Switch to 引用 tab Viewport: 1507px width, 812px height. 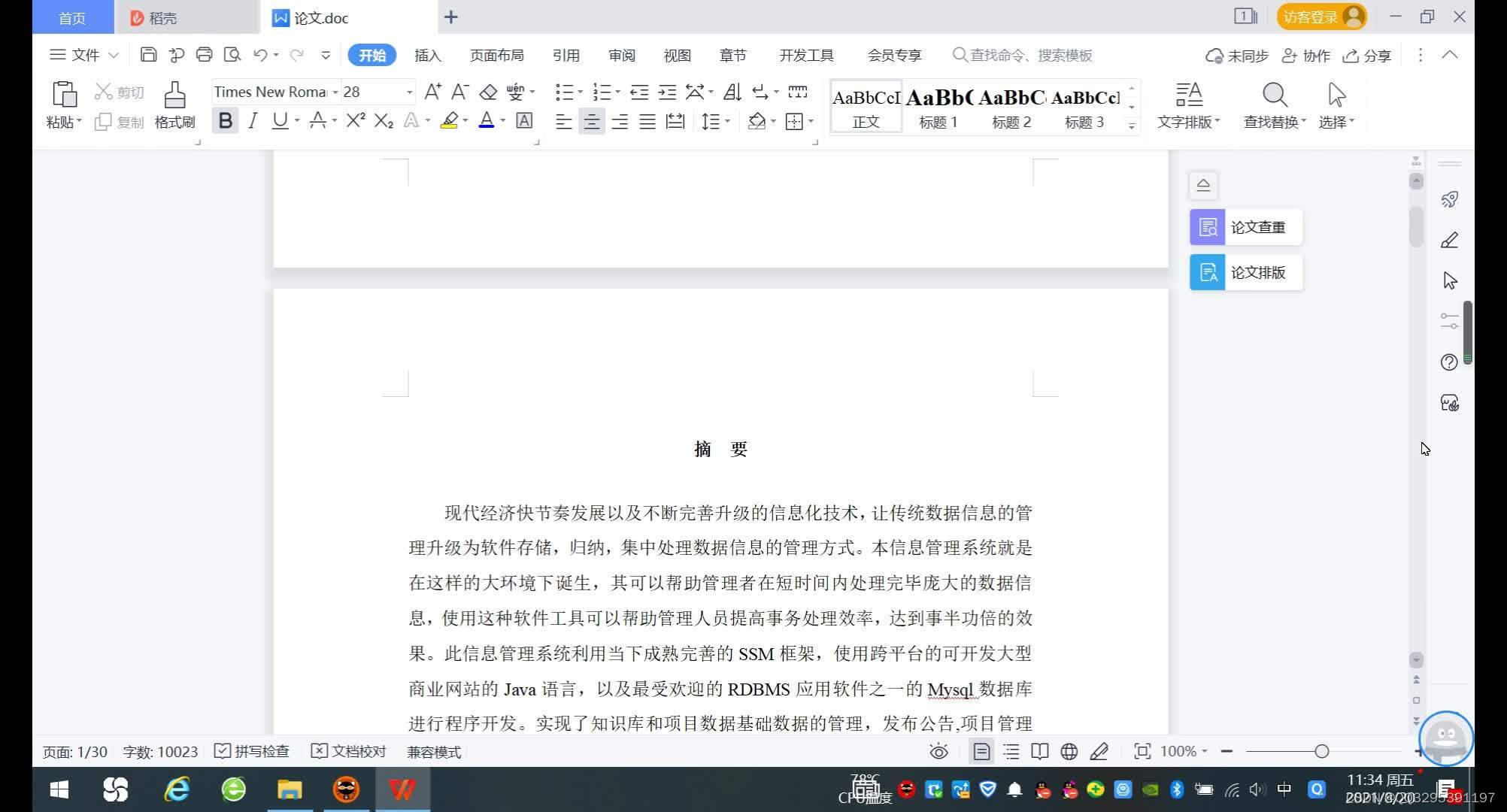coord(566,55)
